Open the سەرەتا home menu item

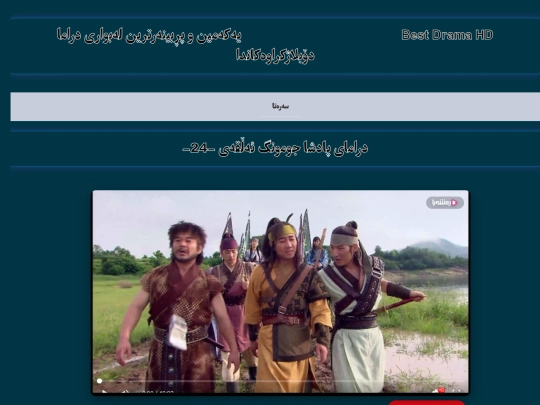[280, 106]
